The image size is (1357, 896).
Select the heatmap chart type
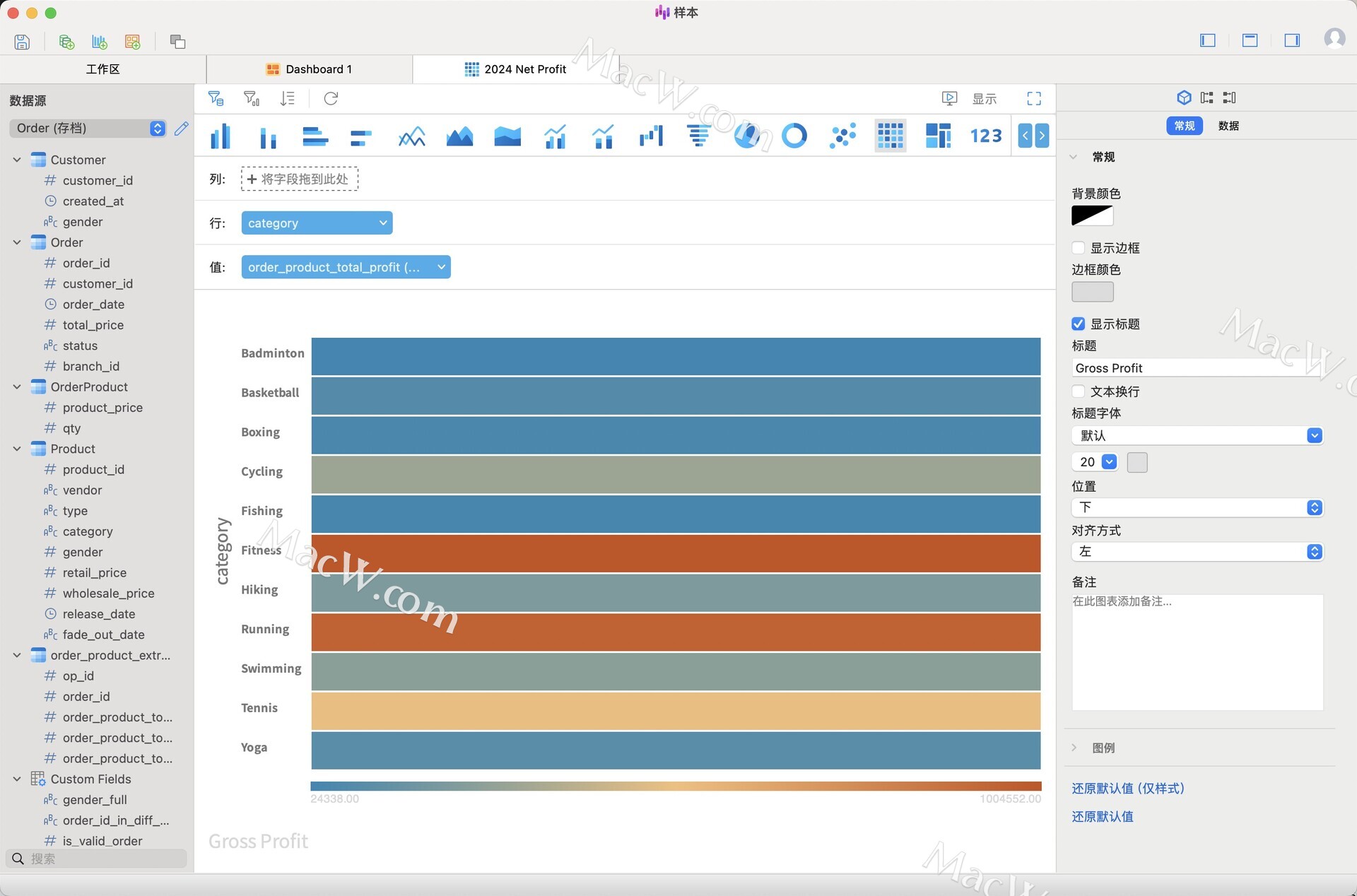point(891,135)
